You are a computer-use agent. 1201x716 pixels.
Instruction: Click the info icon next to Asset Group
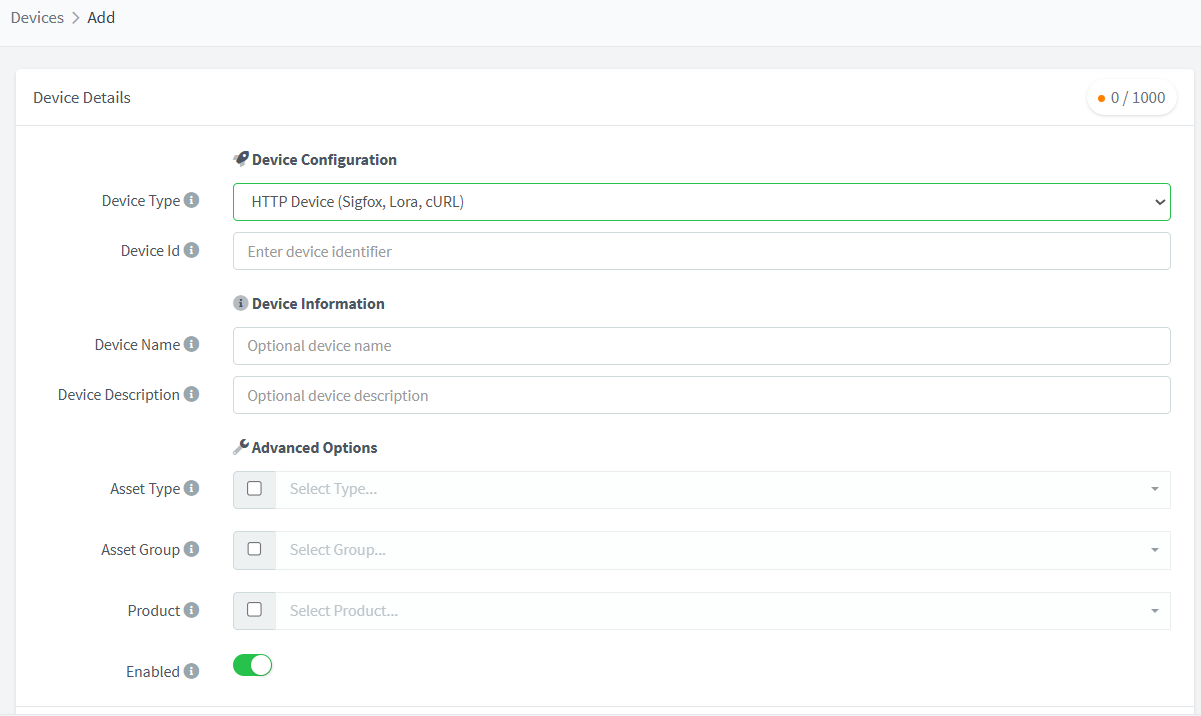pyautogui.click(x=191, y=550)
